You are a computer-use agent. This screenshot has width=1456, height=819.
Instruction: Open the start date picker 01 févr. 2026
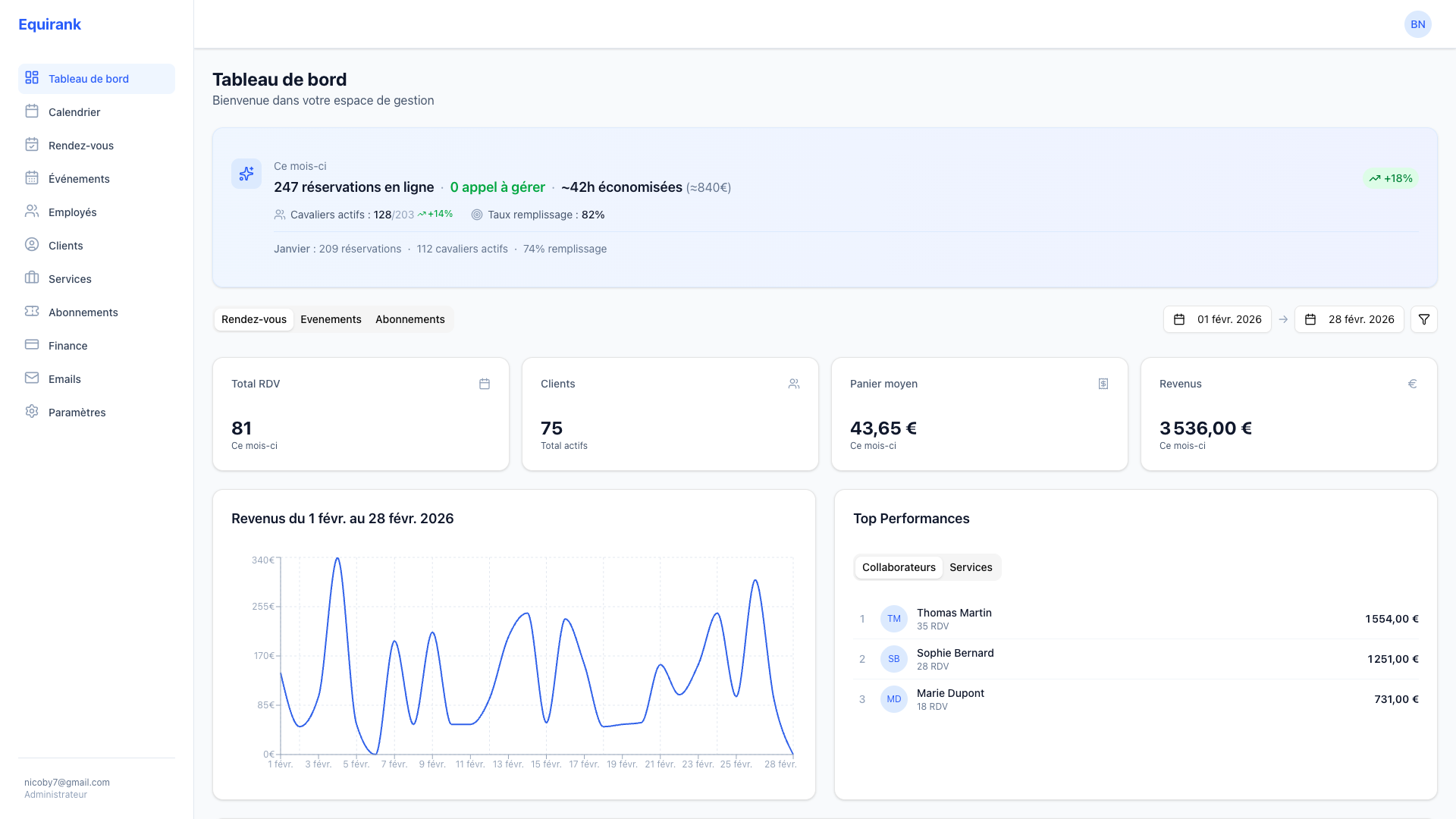[1217, 319]
